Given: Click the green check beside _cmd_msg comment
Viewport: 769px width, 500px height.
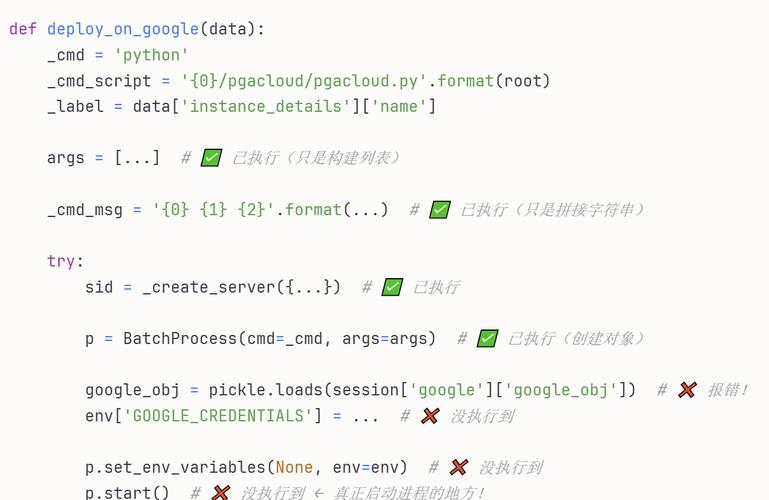Looking at the screenshot, I should click(440, 210).
